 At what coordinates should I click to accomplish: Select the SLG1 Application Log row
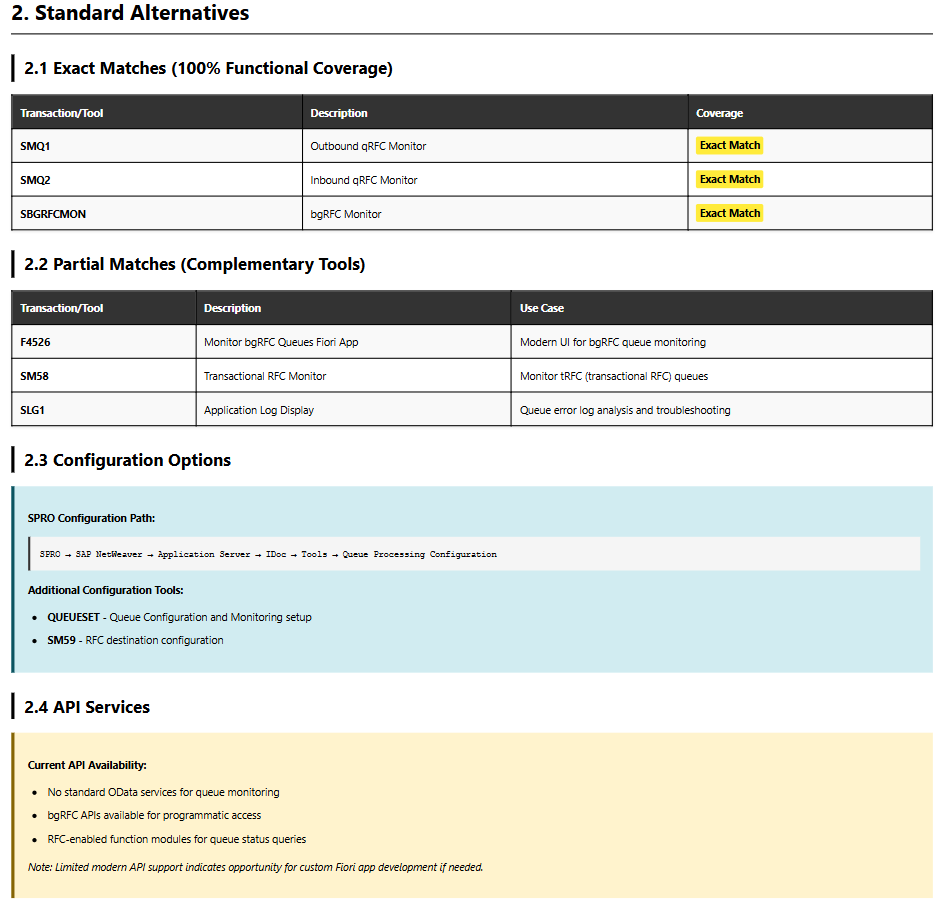[33, 410]
